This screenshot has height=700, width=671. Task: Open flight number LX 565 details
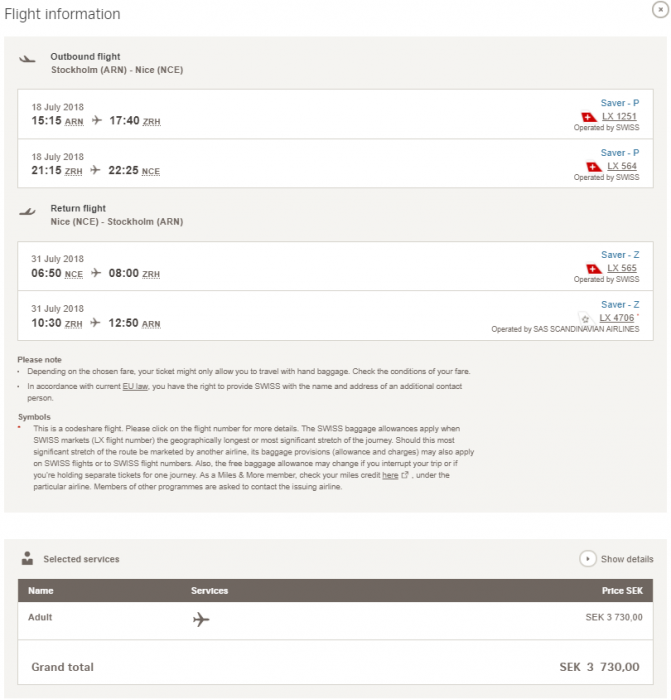pyautogui.click(x=622, y=269)
